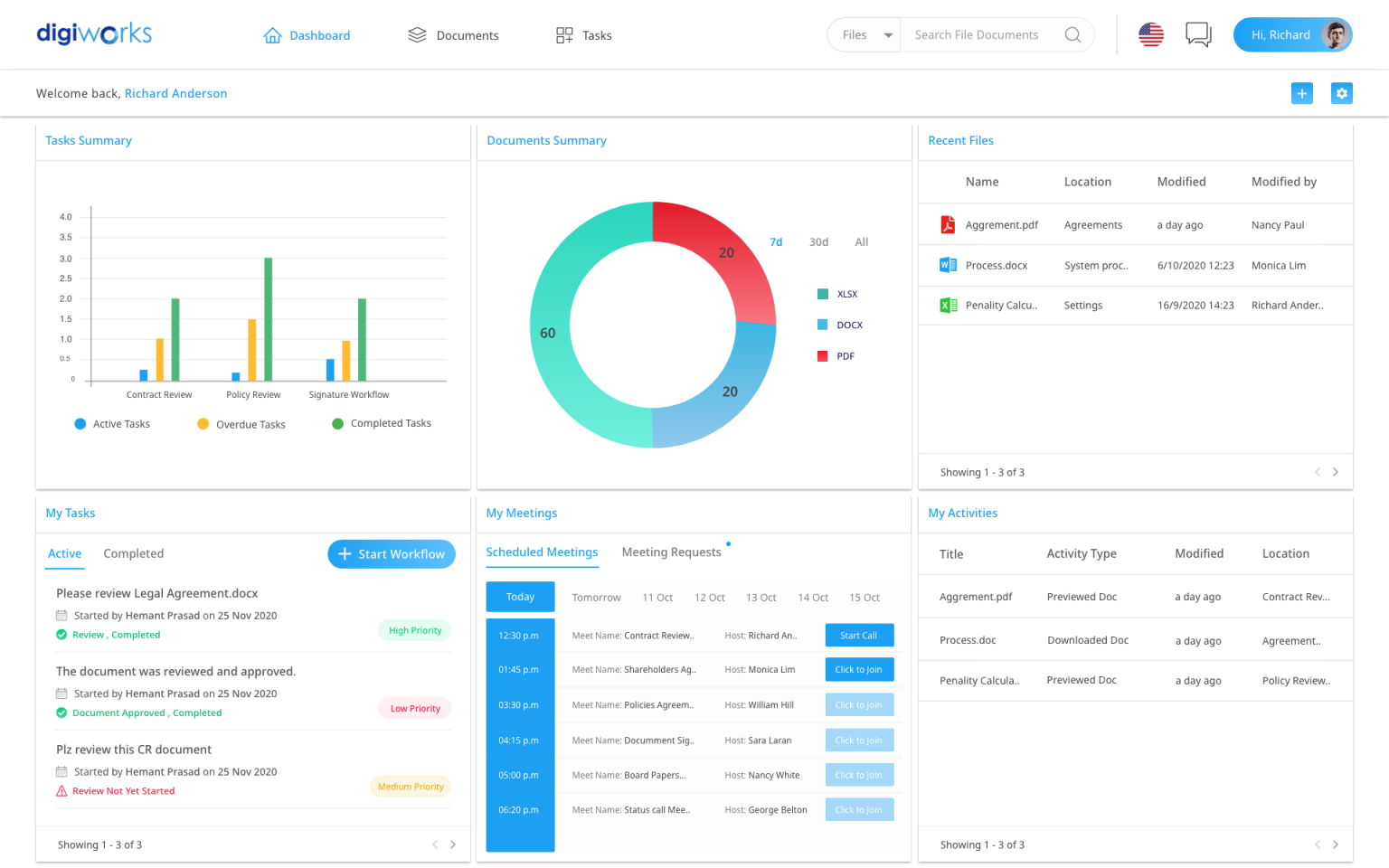Open the US flag language selector

[1150, 33]
